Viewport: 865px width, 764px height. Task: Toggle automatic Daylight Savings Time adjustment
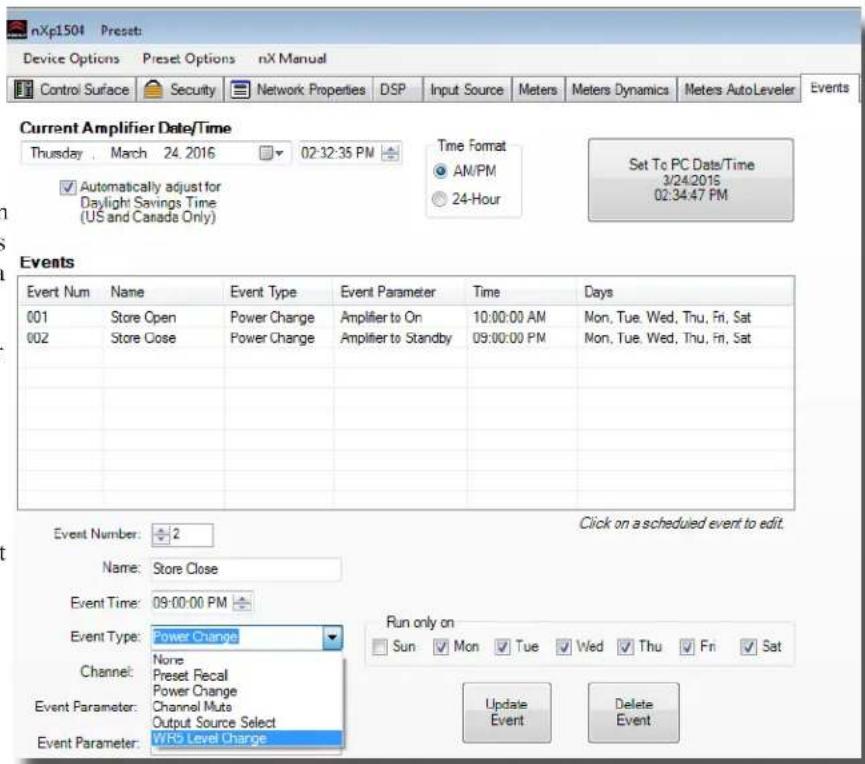[67, 187]
